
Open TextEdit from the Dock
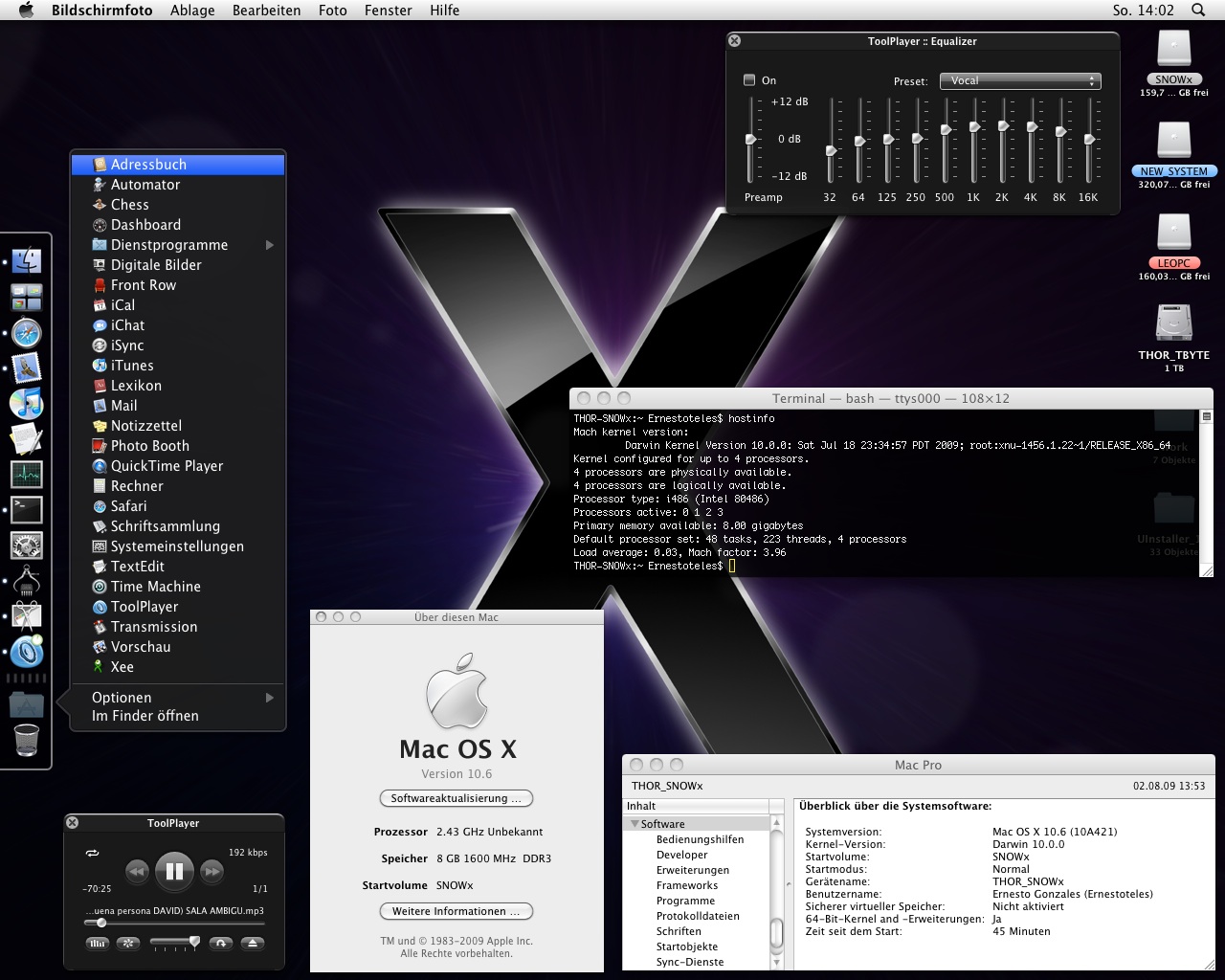point(26,438)
